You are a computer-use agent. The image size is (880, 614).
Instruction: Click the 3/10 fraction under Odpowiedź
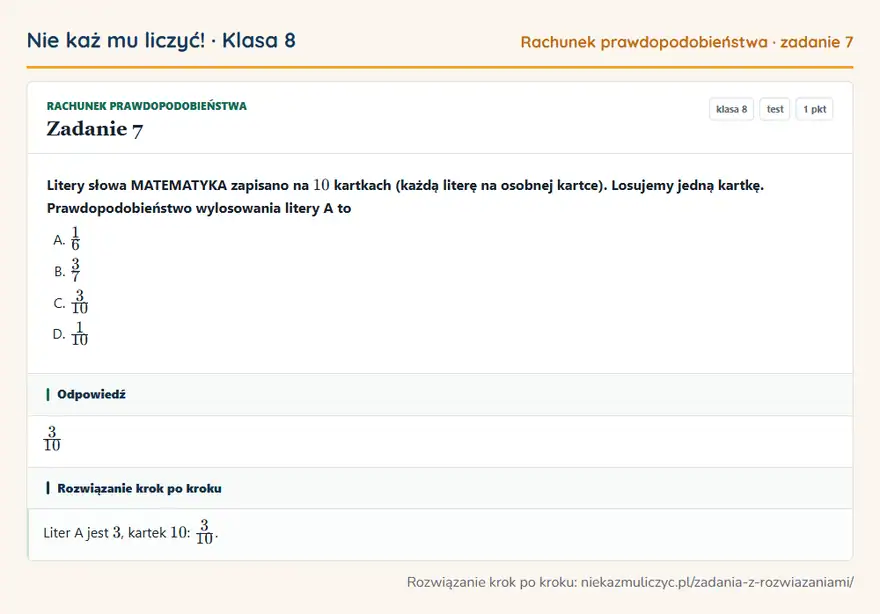tap(52, 439)
